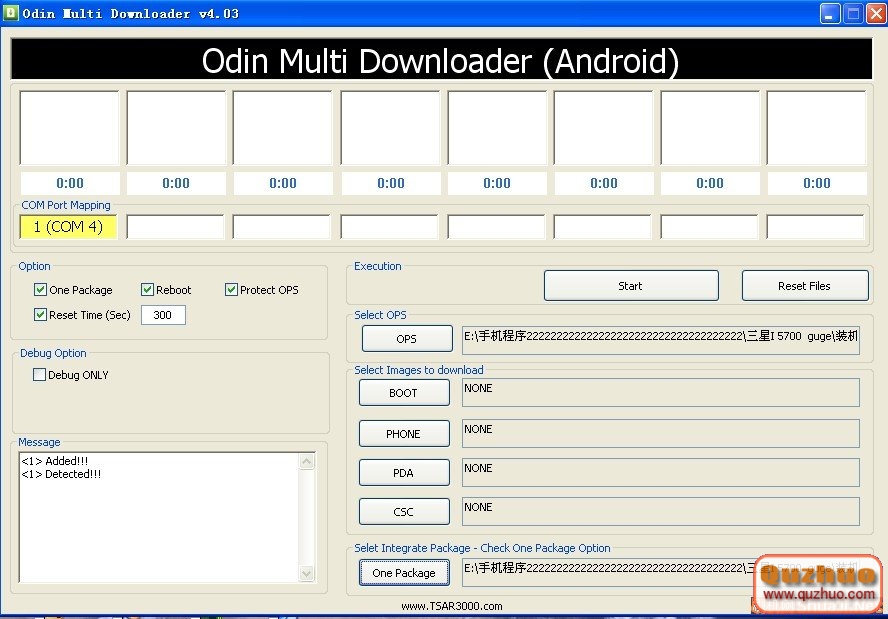The image size is (888, 619).
Task: Select a PDA image via PDA button
Action: (404, 473)
